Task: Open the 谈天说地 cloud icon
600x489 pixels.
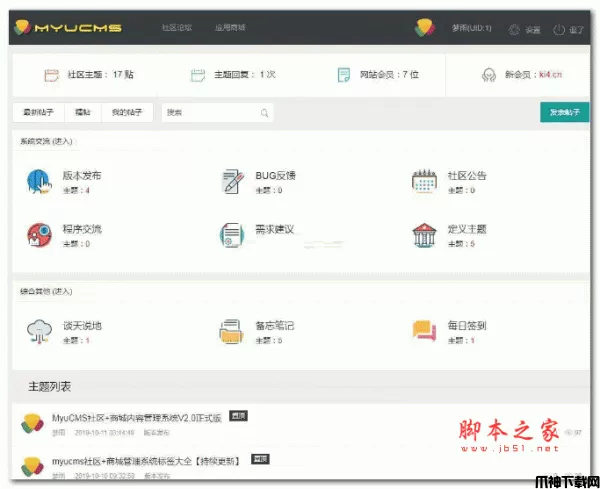Action: tap(39, 331)
